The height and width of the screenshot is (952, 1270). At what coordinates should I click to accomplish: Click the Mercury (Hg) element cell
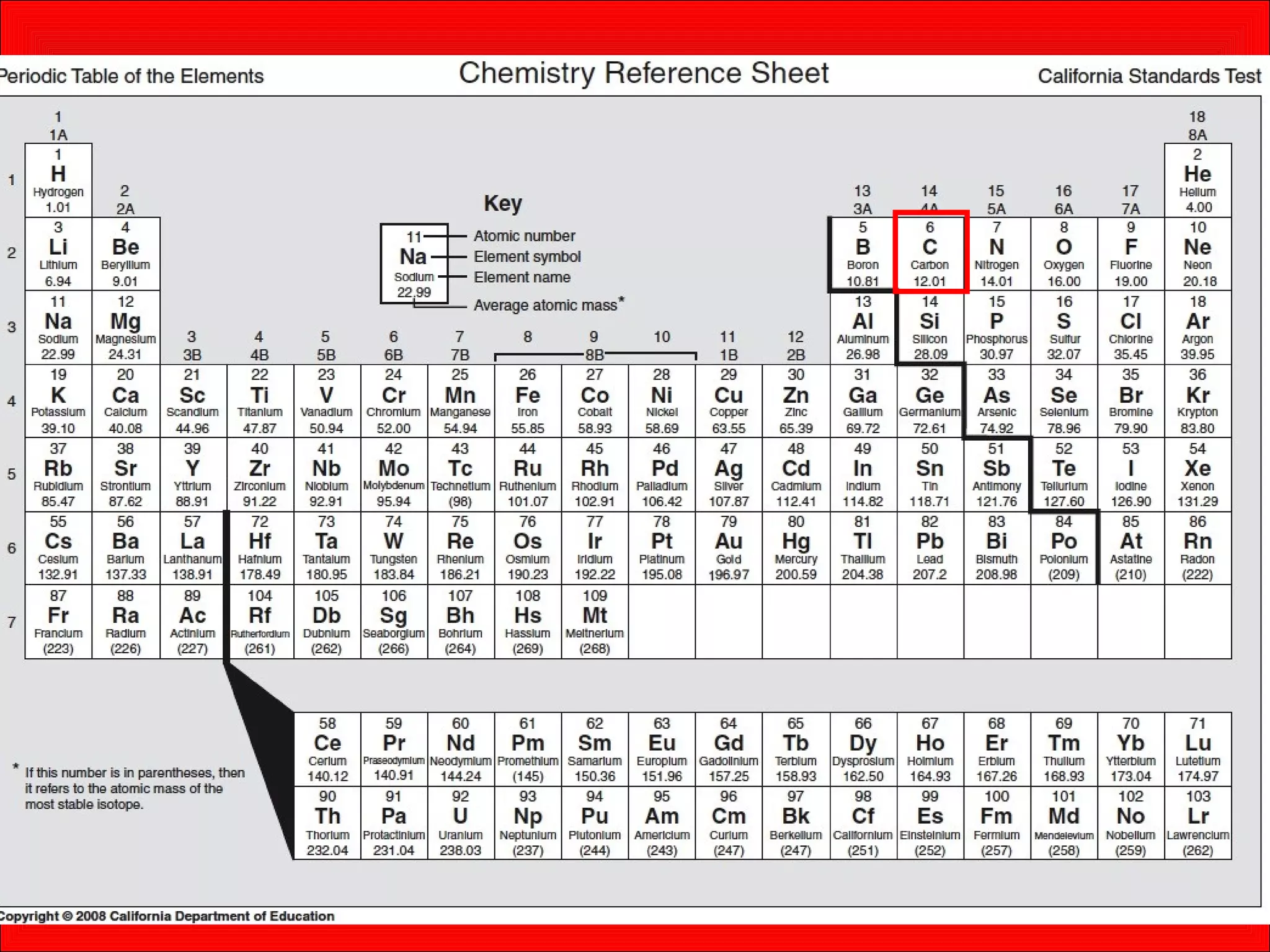click(796, 548)
